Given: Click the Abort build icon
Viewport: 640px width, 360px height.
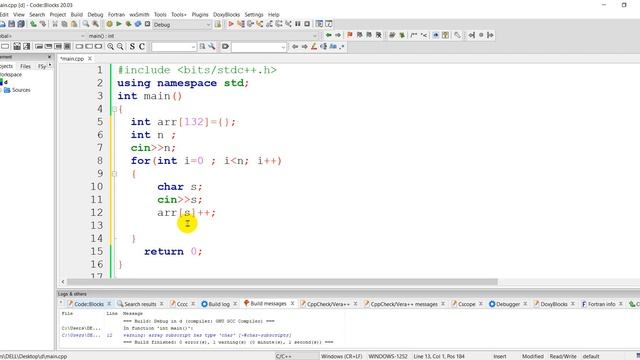Looking at the screenshot, I should click(147, 24).
